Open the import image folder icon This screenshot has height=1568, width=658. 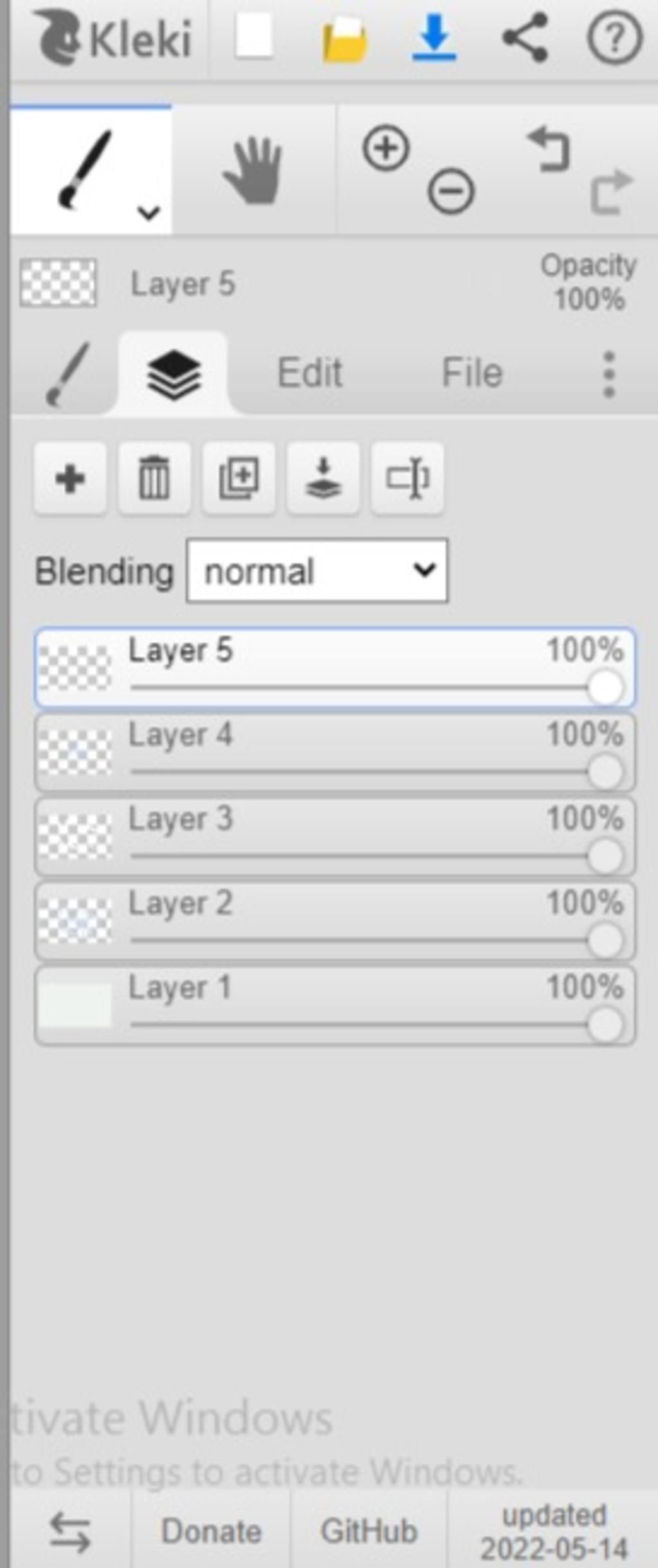pos(345,40)
